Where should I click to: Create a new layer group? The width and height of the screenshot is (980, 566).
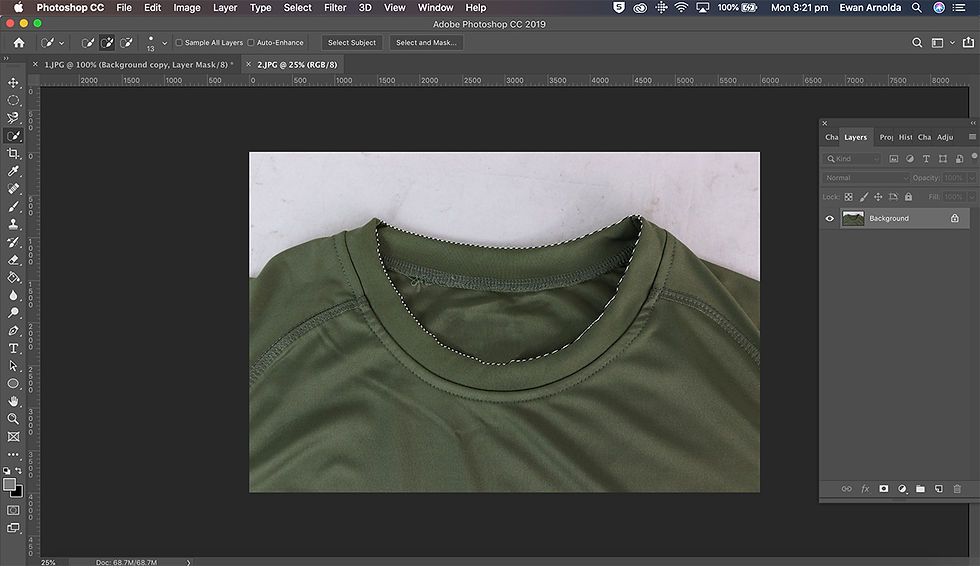pyautogui.click(x=920, y=489)
